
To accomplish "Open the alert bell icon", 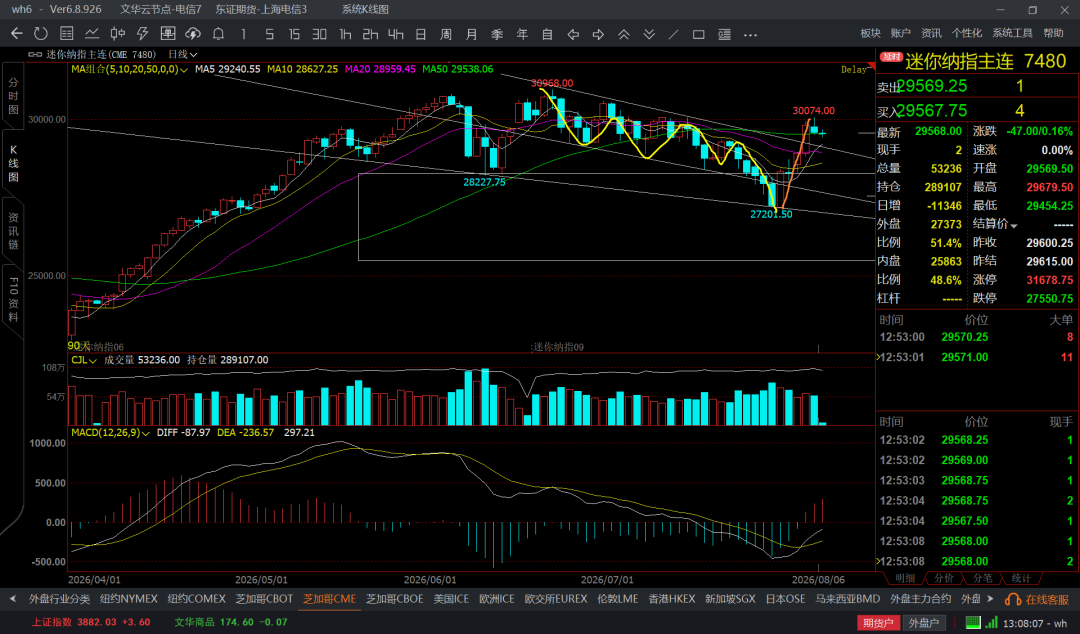I will (218, 34).
